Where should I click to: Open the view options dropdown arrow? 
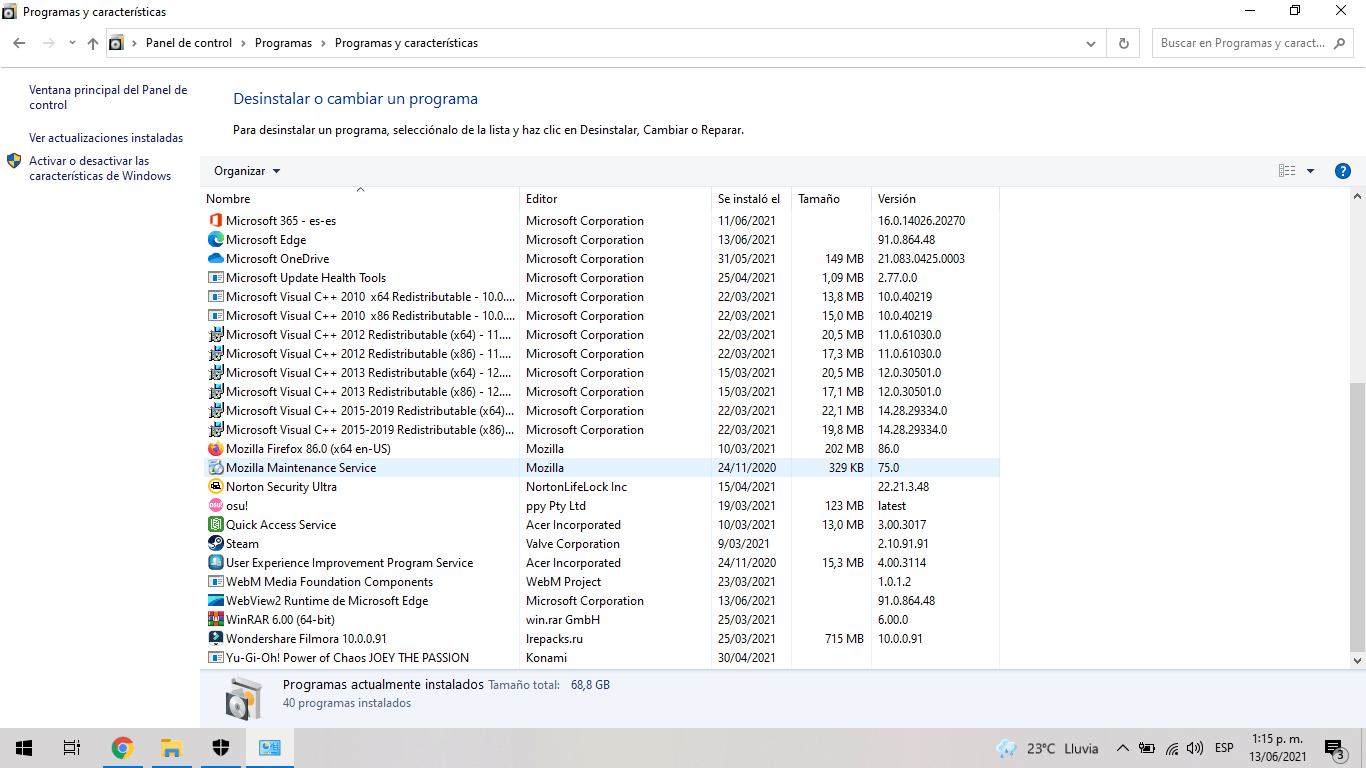coord(1310,171)
